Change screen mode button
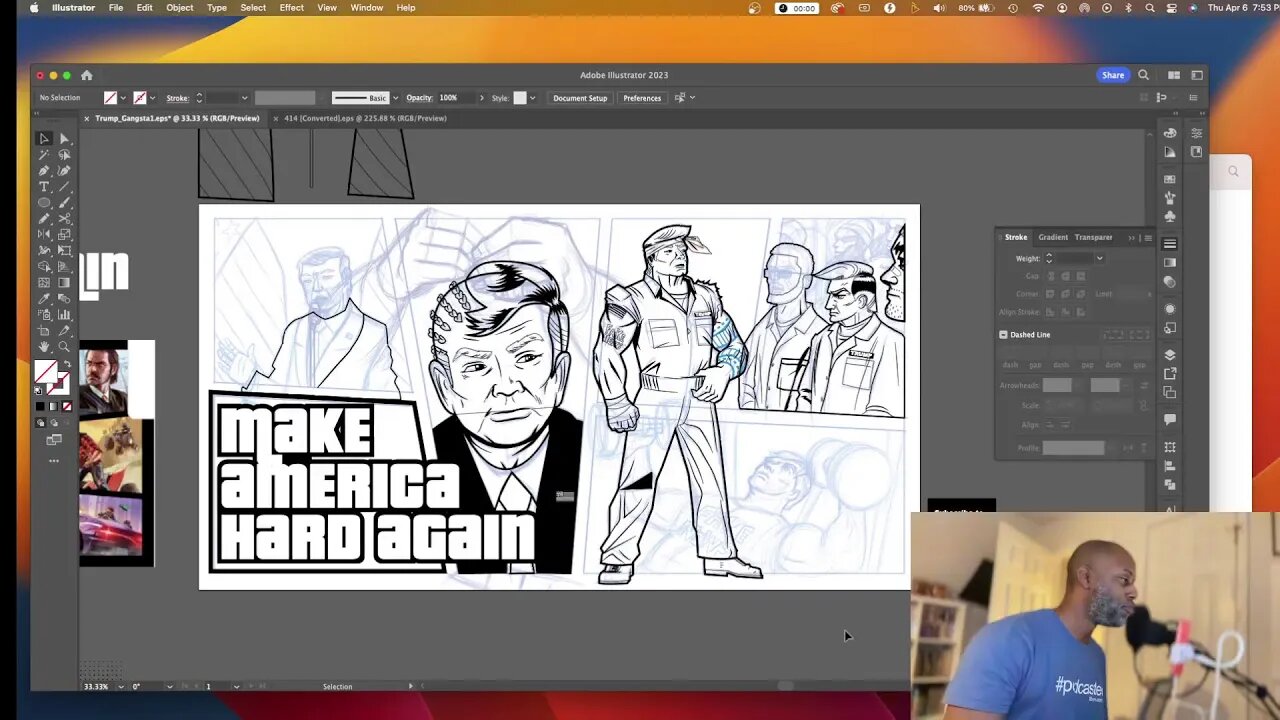Image resolution: width=1280 pixels, height=720 pixels. click(x=54, y=440)
